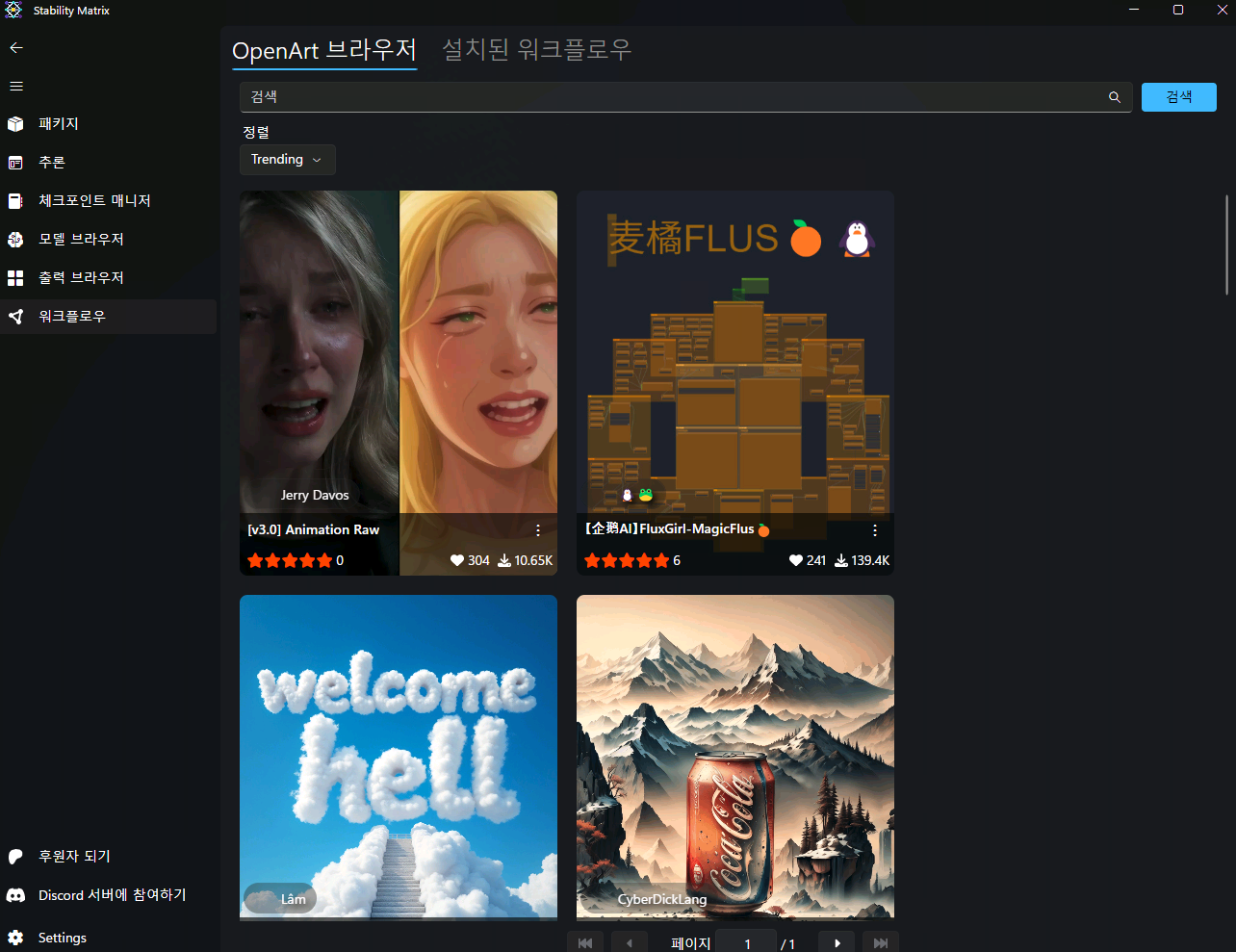The image size is (1236, 952).
Task: Switch to the 설치된 워크플로우 tab
Action: point(536,50)
